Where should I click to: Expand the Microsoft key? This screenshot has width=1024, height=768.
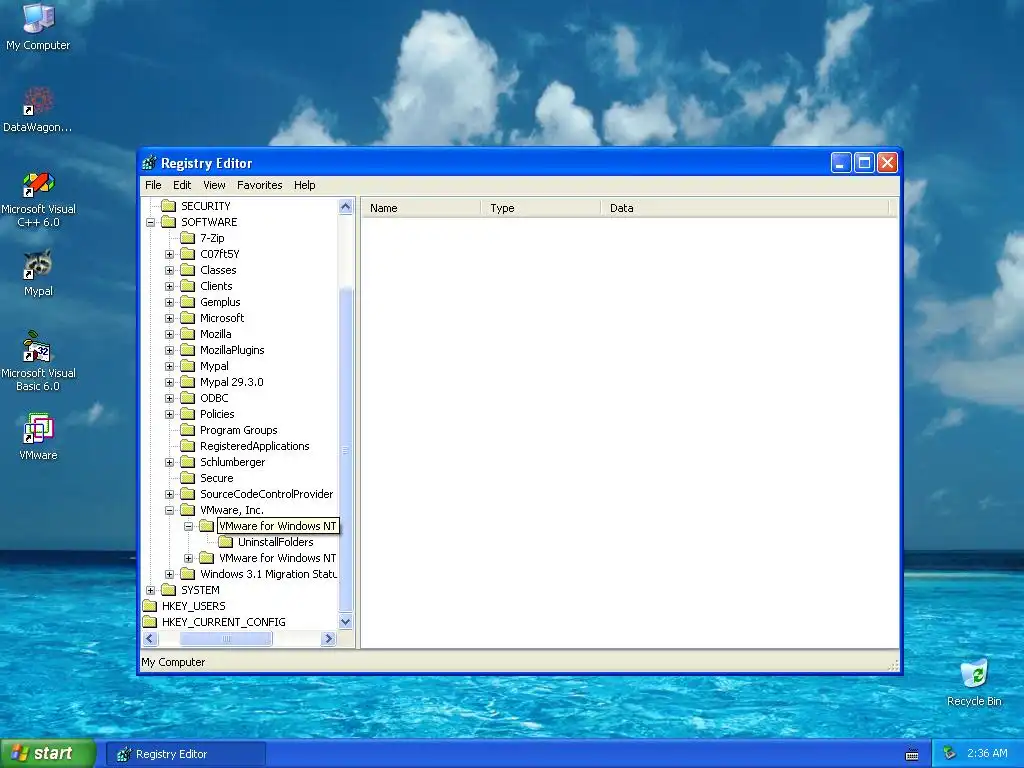(x=170, y=318)
